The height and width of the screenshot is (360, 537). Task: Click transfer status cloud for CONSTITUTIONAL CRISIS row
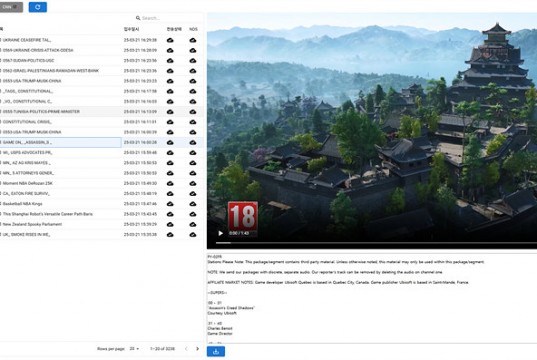coord(170,122)
